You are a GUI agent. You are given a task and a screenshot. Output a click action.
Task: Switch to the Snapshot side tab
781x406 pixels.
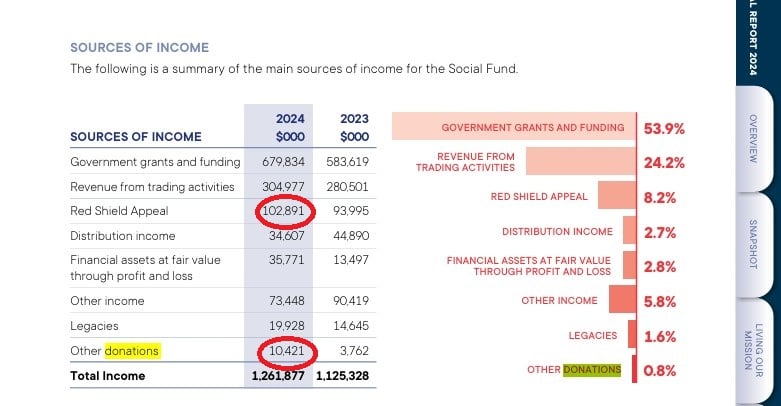pos(754,241)
